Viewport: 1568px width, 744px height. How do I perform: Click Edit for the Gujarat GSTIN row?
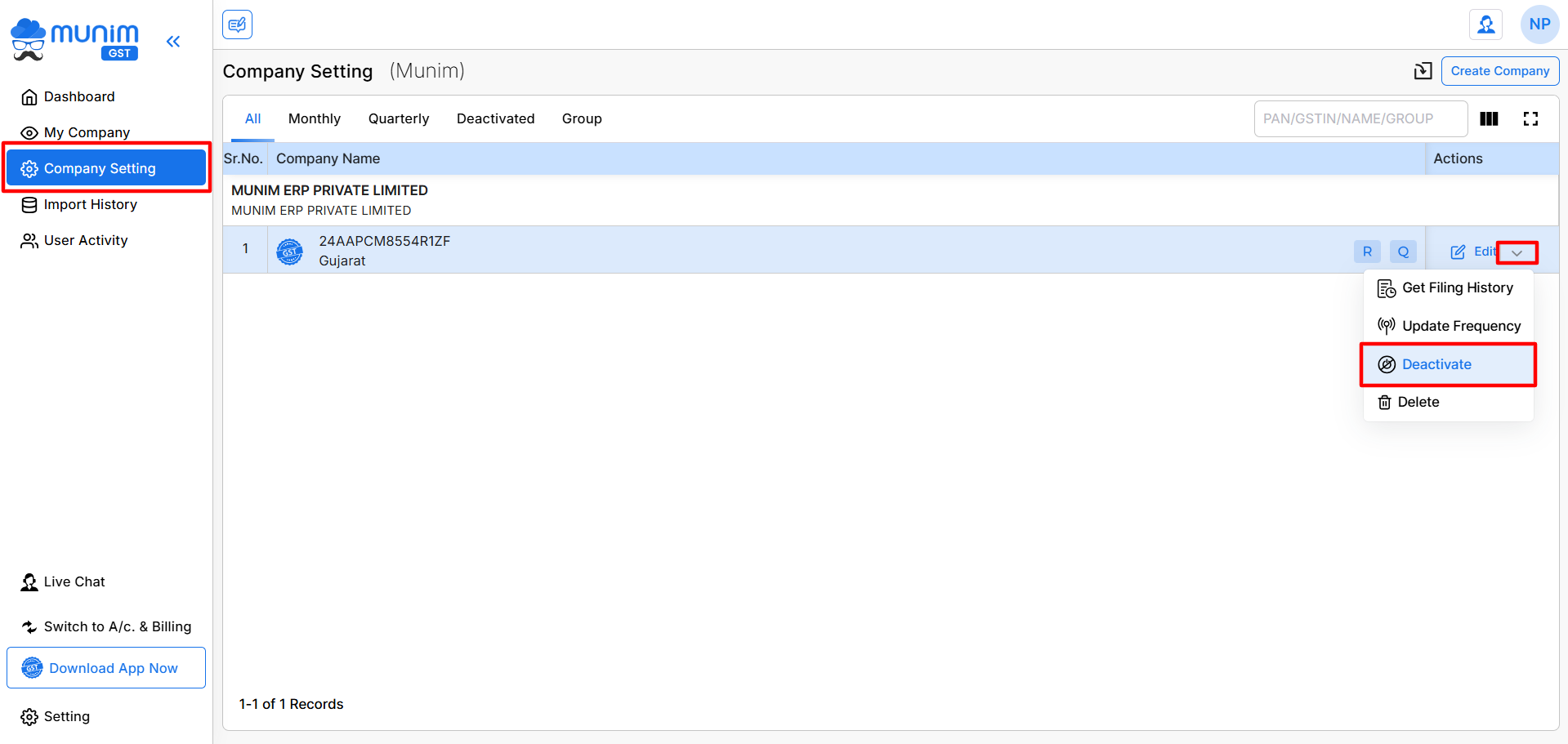pyautogui.click(x=1473, y=252)
